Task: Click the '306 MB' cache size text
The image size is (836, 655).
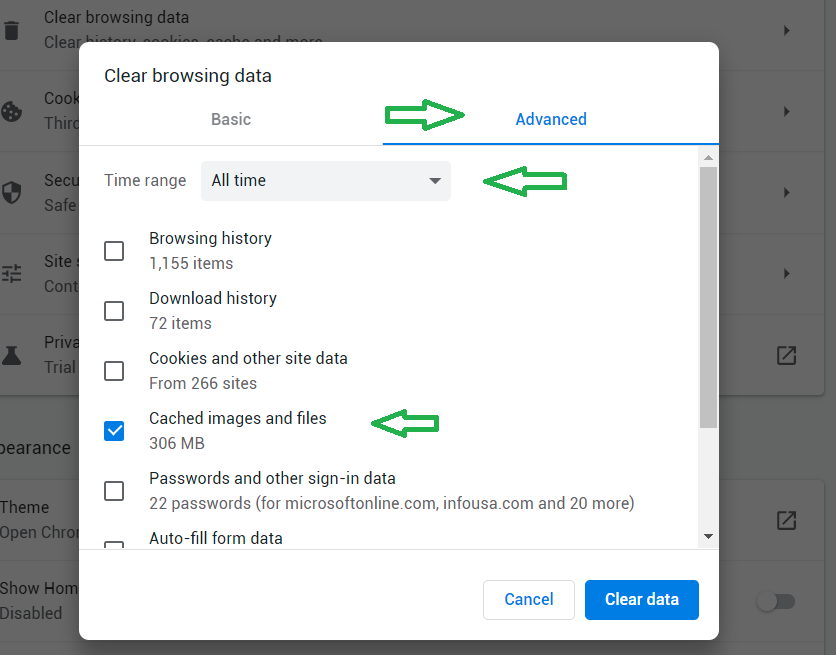Action: tap(177, 443)
